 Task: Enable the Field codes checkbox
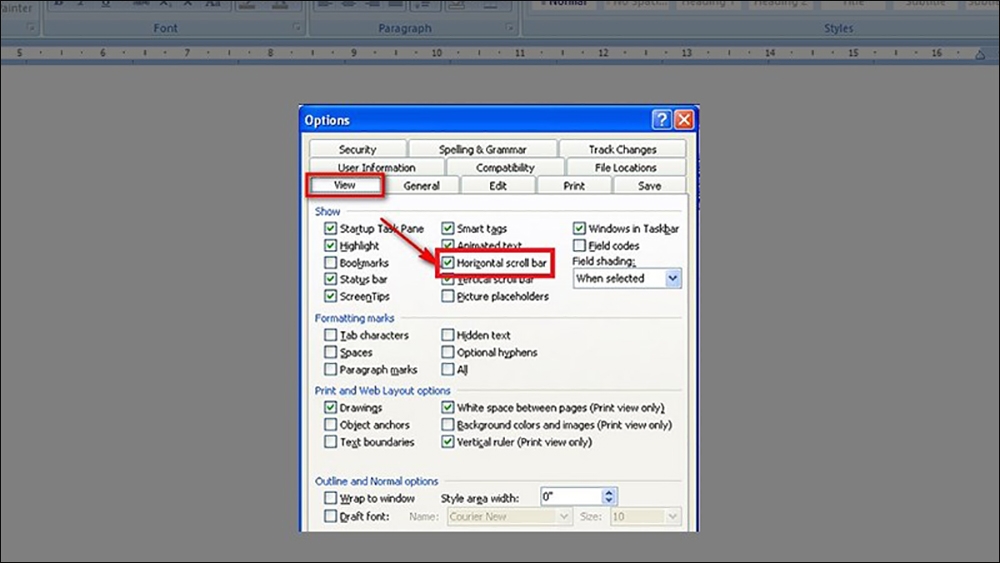tap(579, 245)
